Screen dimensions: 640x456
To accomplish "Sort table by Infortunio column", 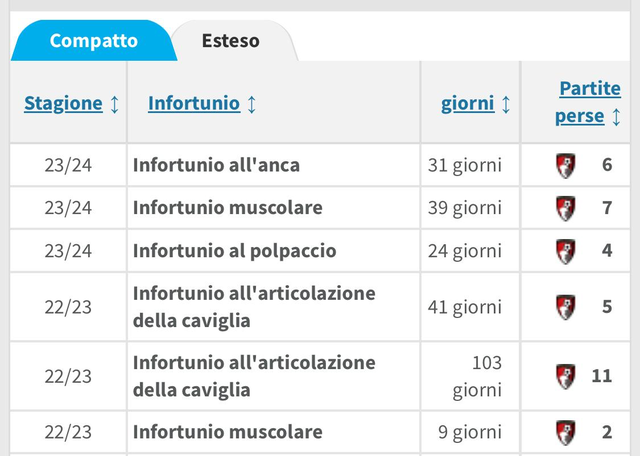I will (x=193, y=103).
